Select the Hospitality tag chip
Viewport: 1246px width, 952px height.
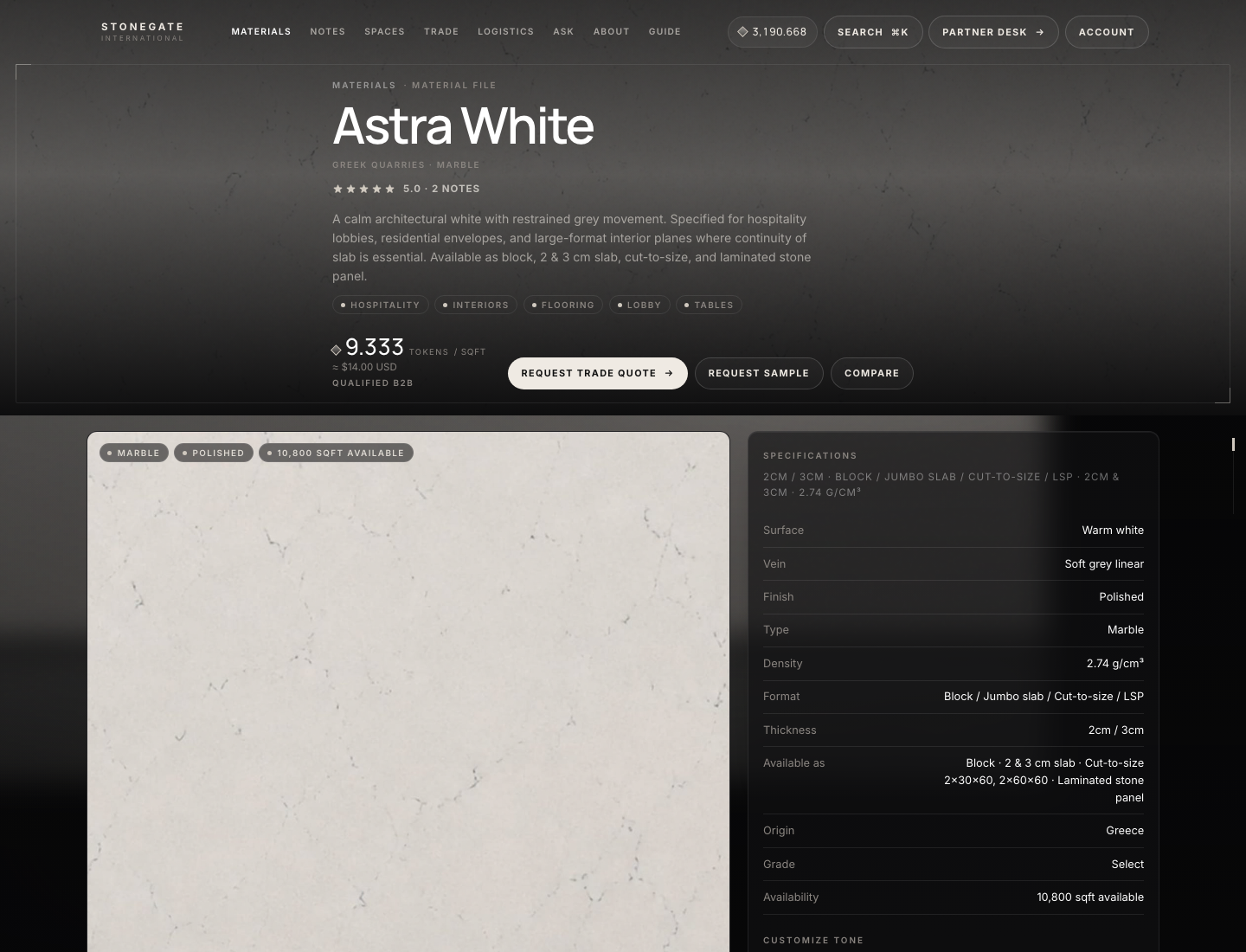coord(381,305)
